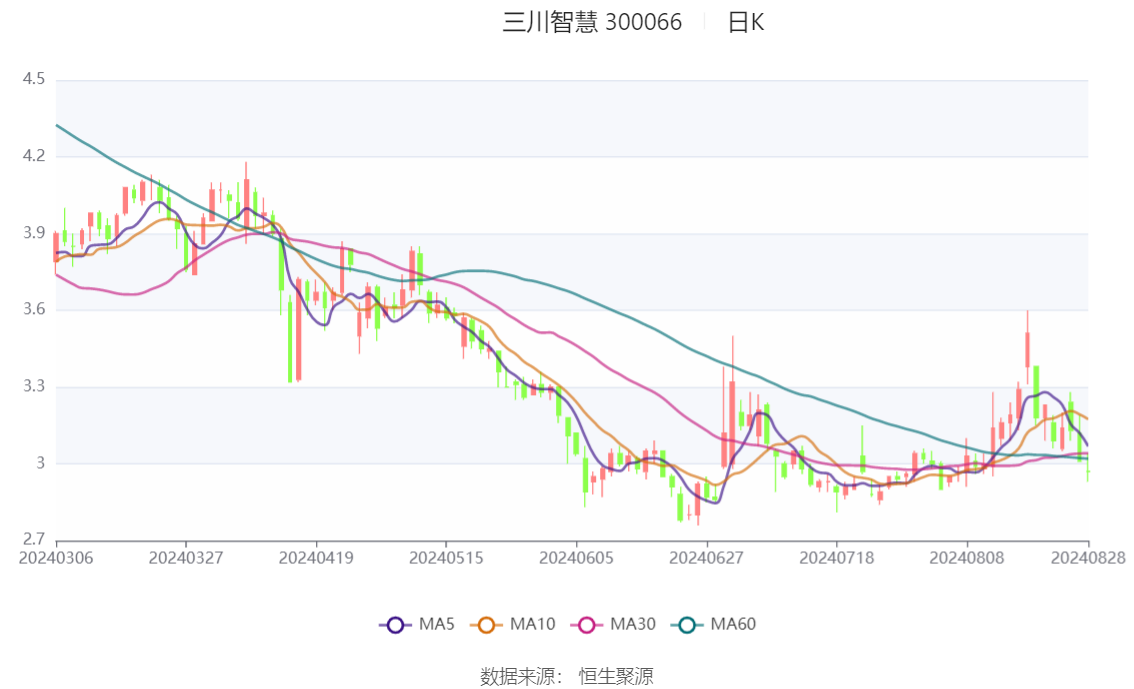Click the 20240718 x-axis date label
This screenshot has width=1134, height=689.
[x=837, y=558]
